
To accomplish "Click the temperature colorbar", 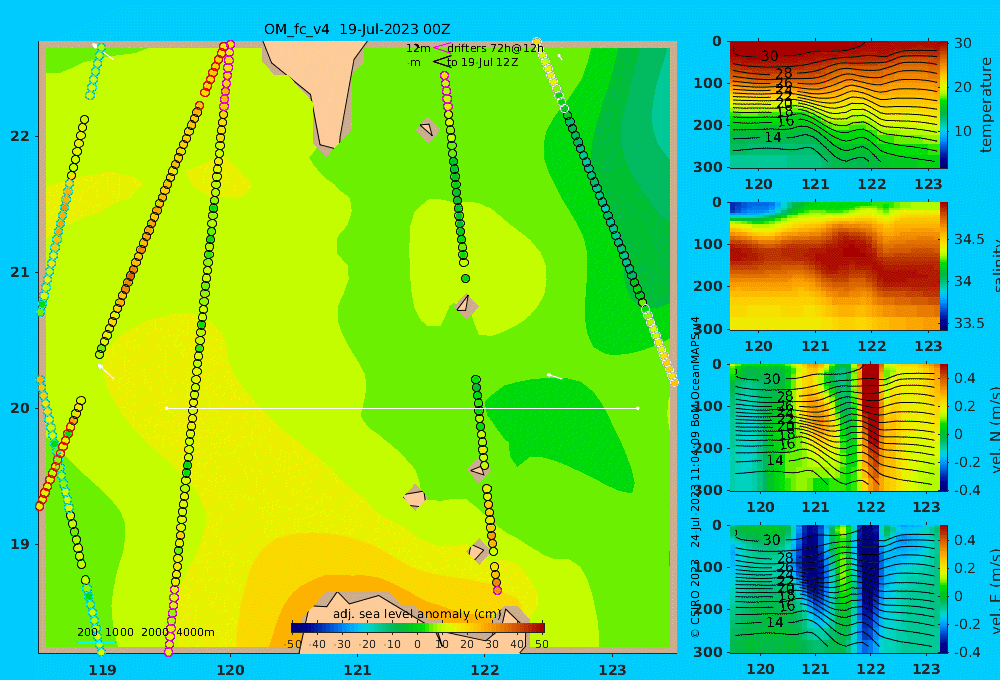I will 944,105.
